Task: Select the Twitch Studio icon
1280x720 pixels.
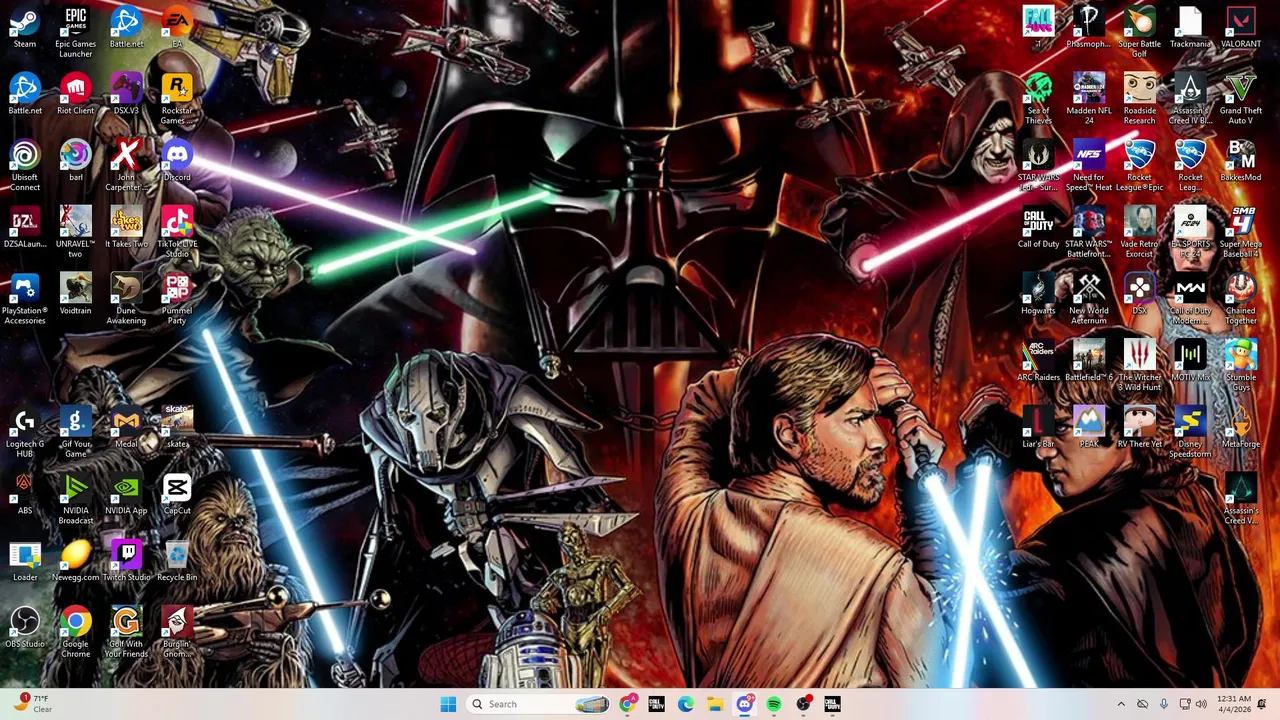Action: click(x=126, y=562)
